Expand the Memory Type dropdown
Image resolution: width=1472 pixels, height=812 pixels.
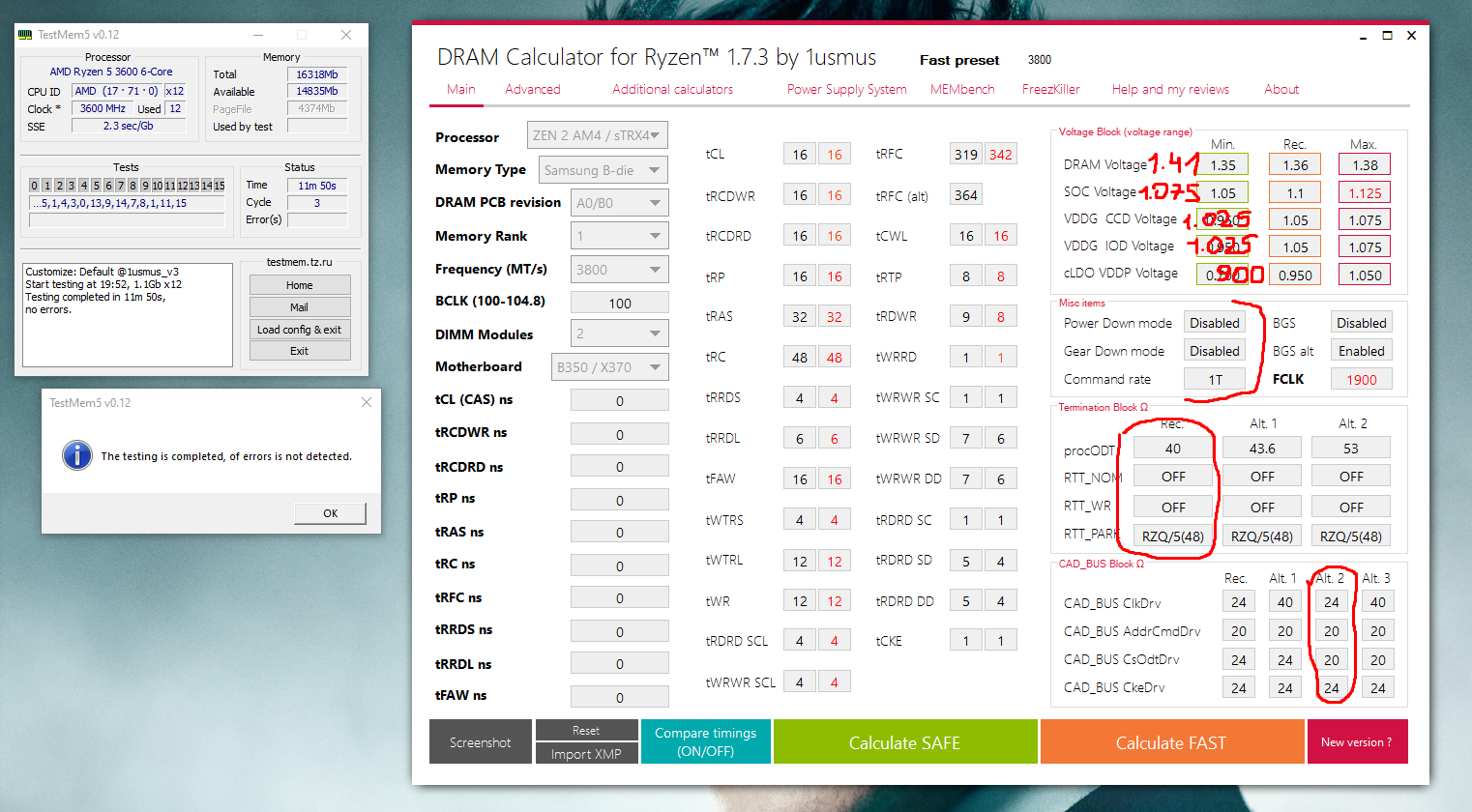[x=603, y=170]
